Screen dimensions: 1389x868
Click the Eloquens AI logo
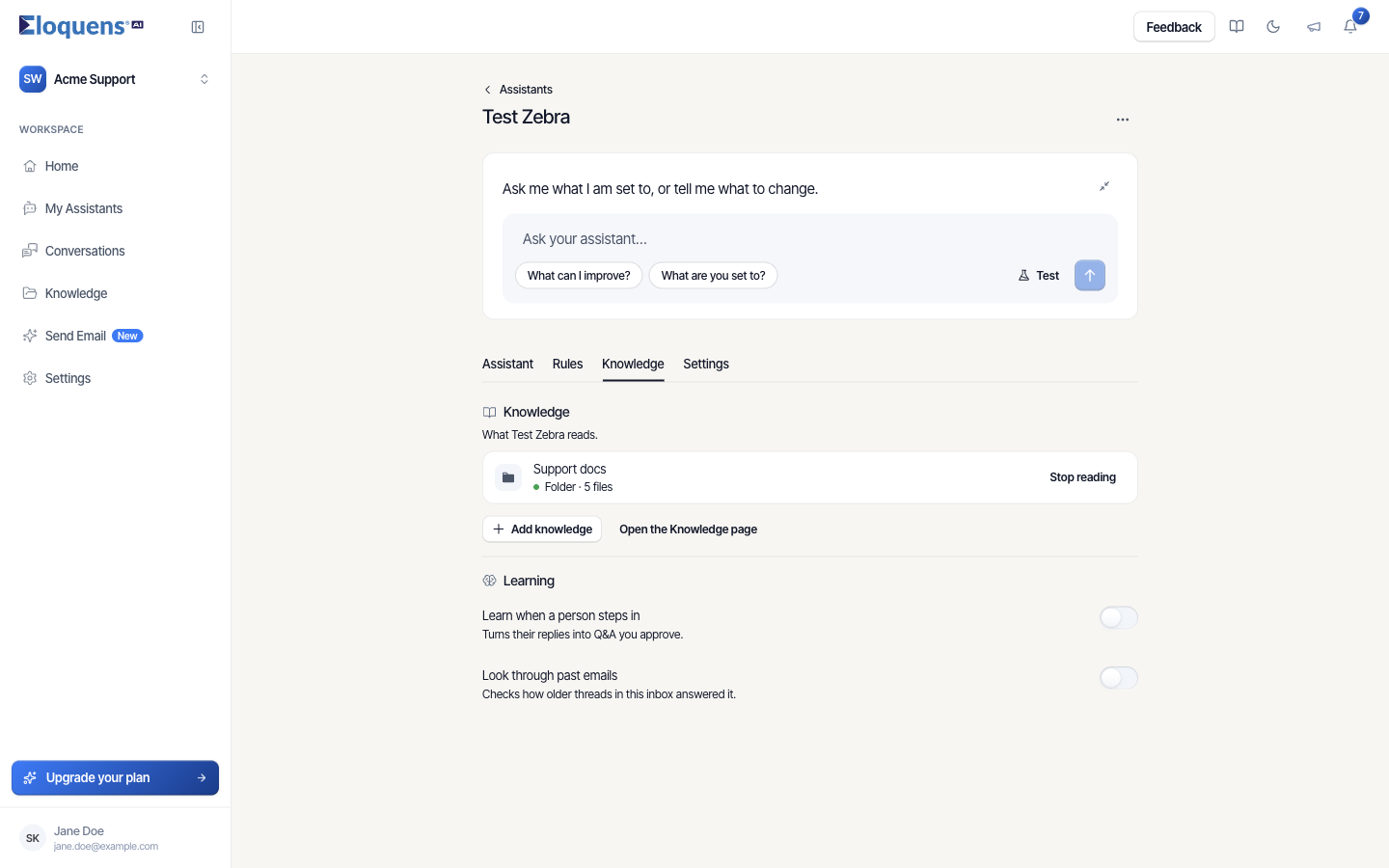tap(81, 26)
